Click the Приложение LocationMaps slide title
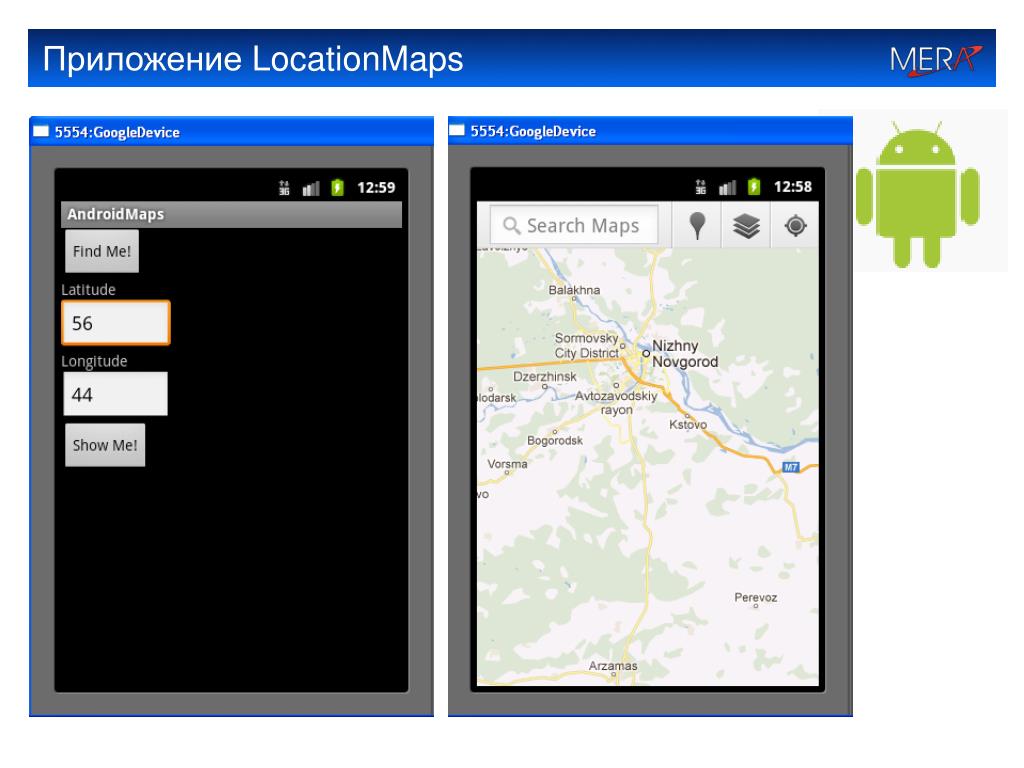The image size is (1024, 768). pos(253,59)
